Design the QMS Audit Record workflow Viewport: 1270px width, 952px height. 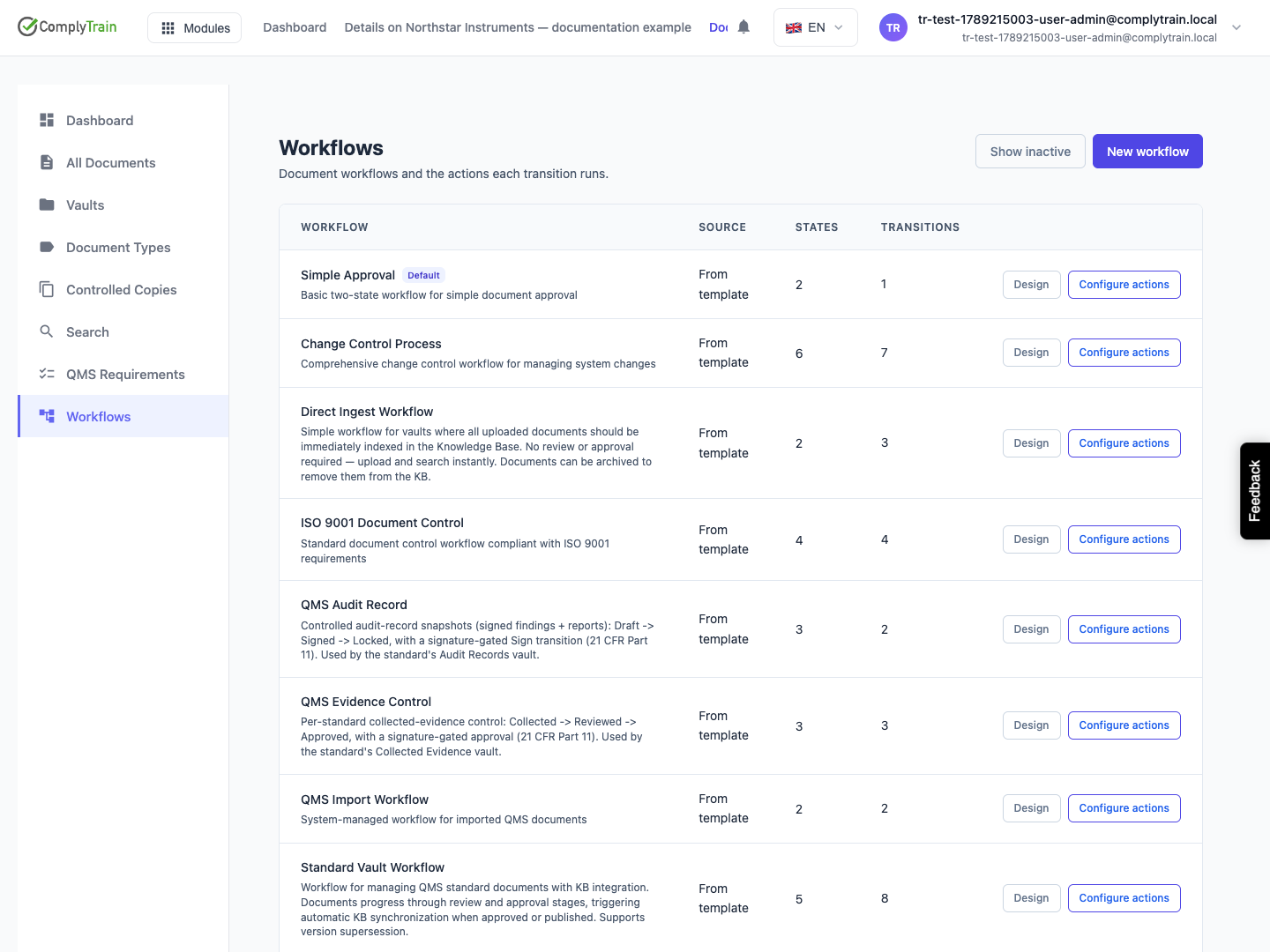tap(1031, 629)
